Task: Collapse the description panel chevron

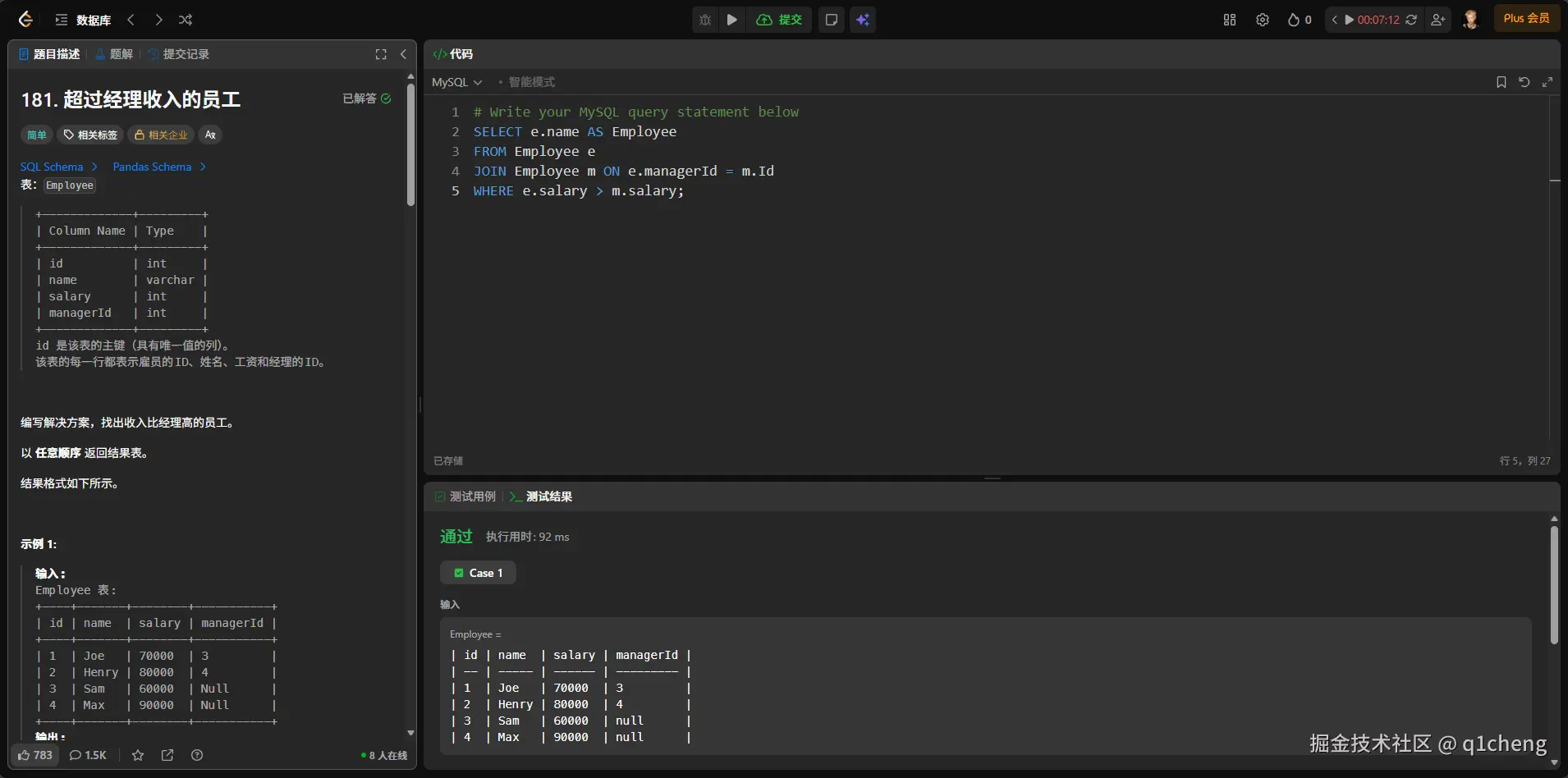Action: click(x=403, y=54)
